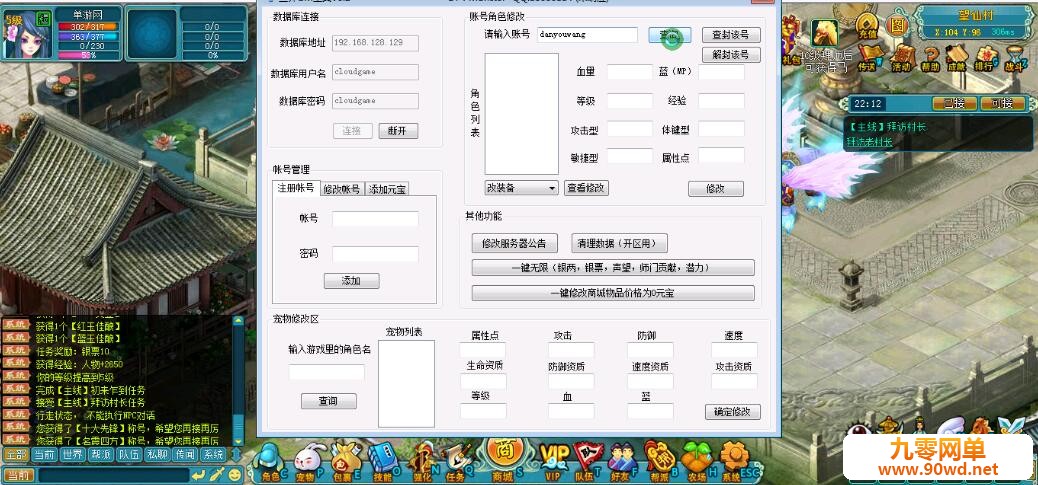
Task: Expand the 改装备 dropdown
Action: pos(522,188)
